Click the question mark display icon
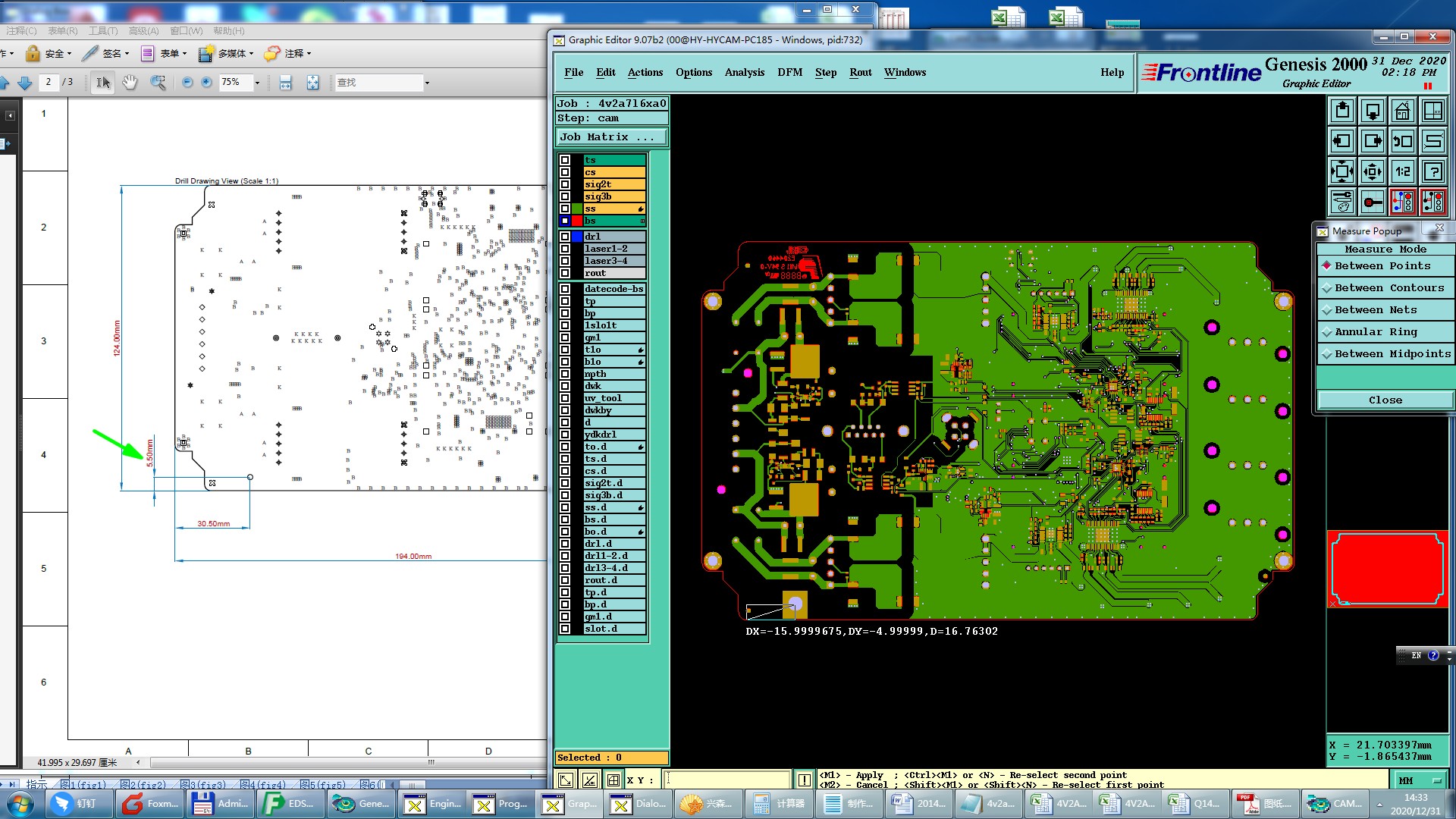The height and width of the screenshot is (819, 1456). 1433,171
